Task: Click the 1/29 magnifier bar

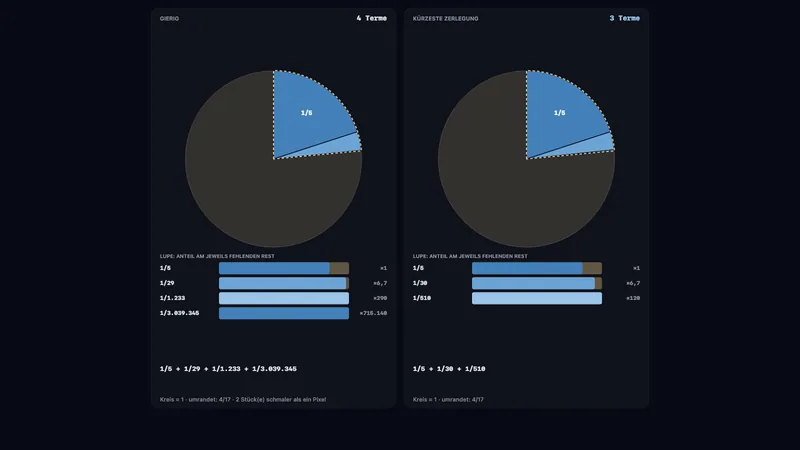Action: click(x=284, y=283)
